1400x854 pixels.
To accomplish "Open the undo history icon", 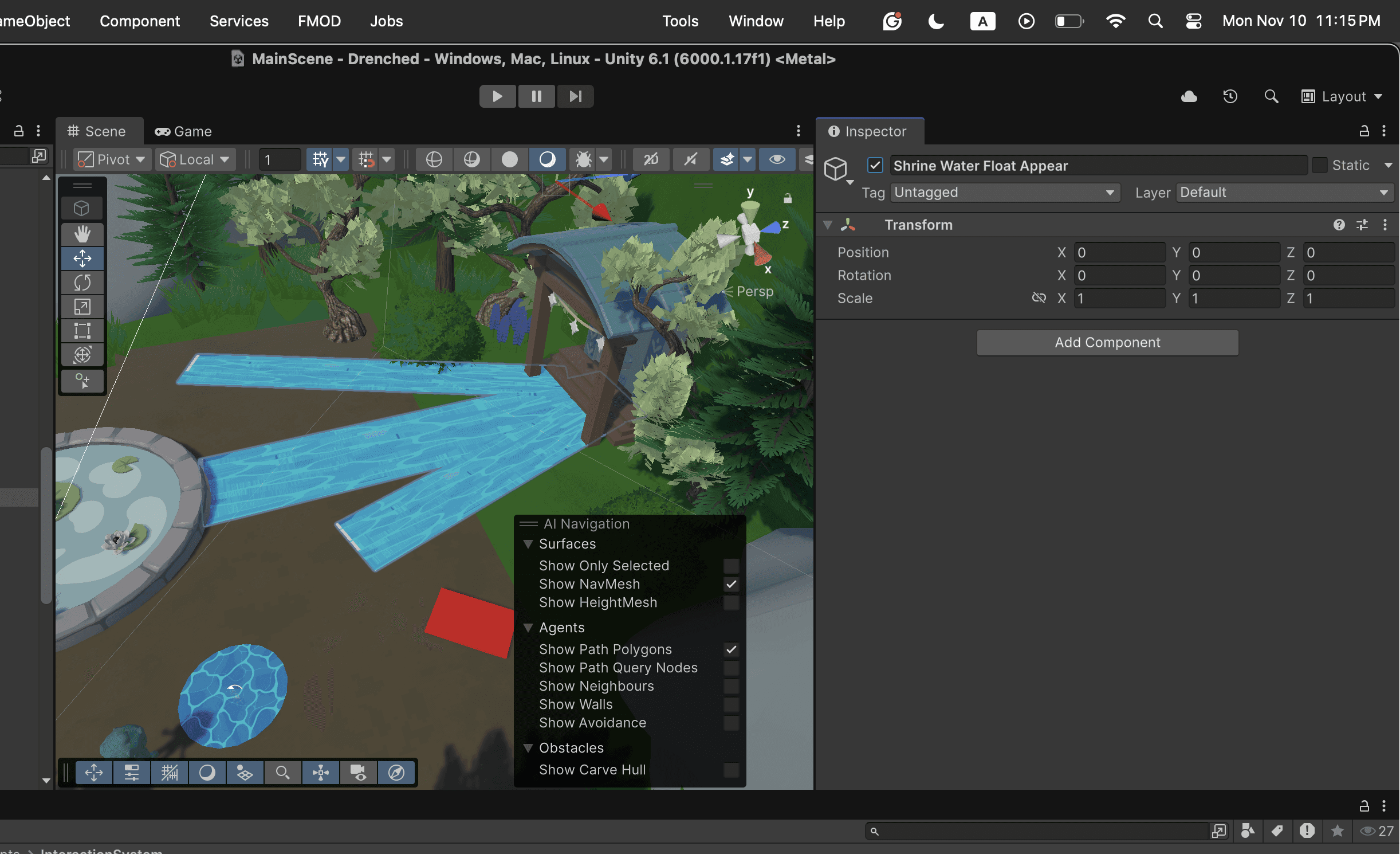I will point(1230,96).
